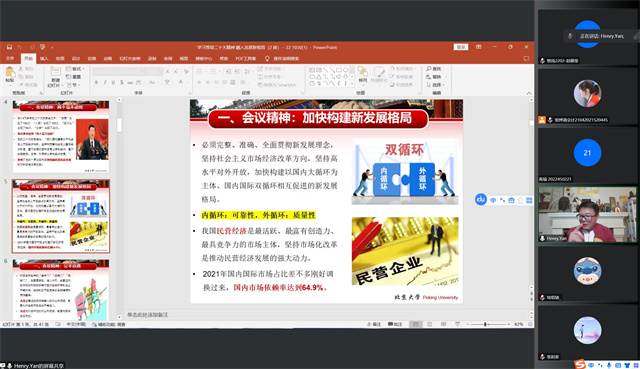Click the blue 'du' Baidu input icon
This screenshot has width=640, height=369.
[x=481, y=199]
